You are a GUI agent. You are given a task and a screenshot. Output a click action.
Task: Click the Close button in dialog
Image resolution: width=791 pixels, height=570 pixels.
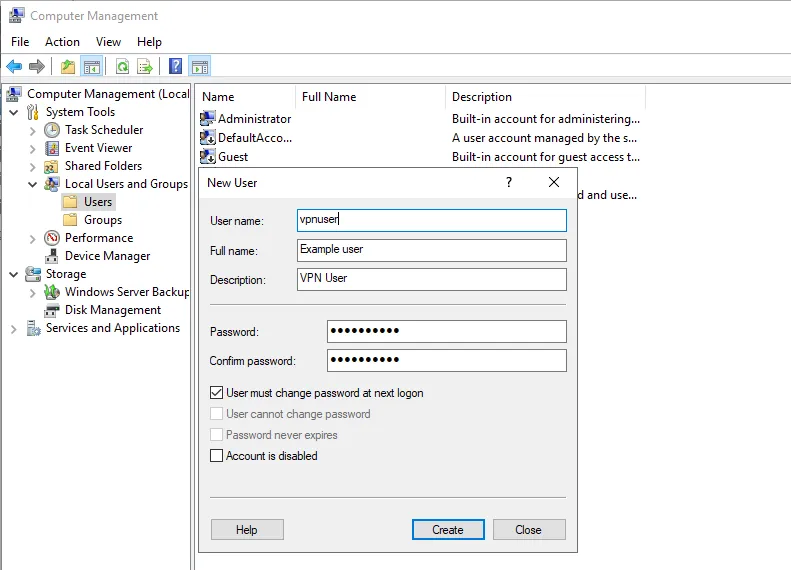click(528, 530)
